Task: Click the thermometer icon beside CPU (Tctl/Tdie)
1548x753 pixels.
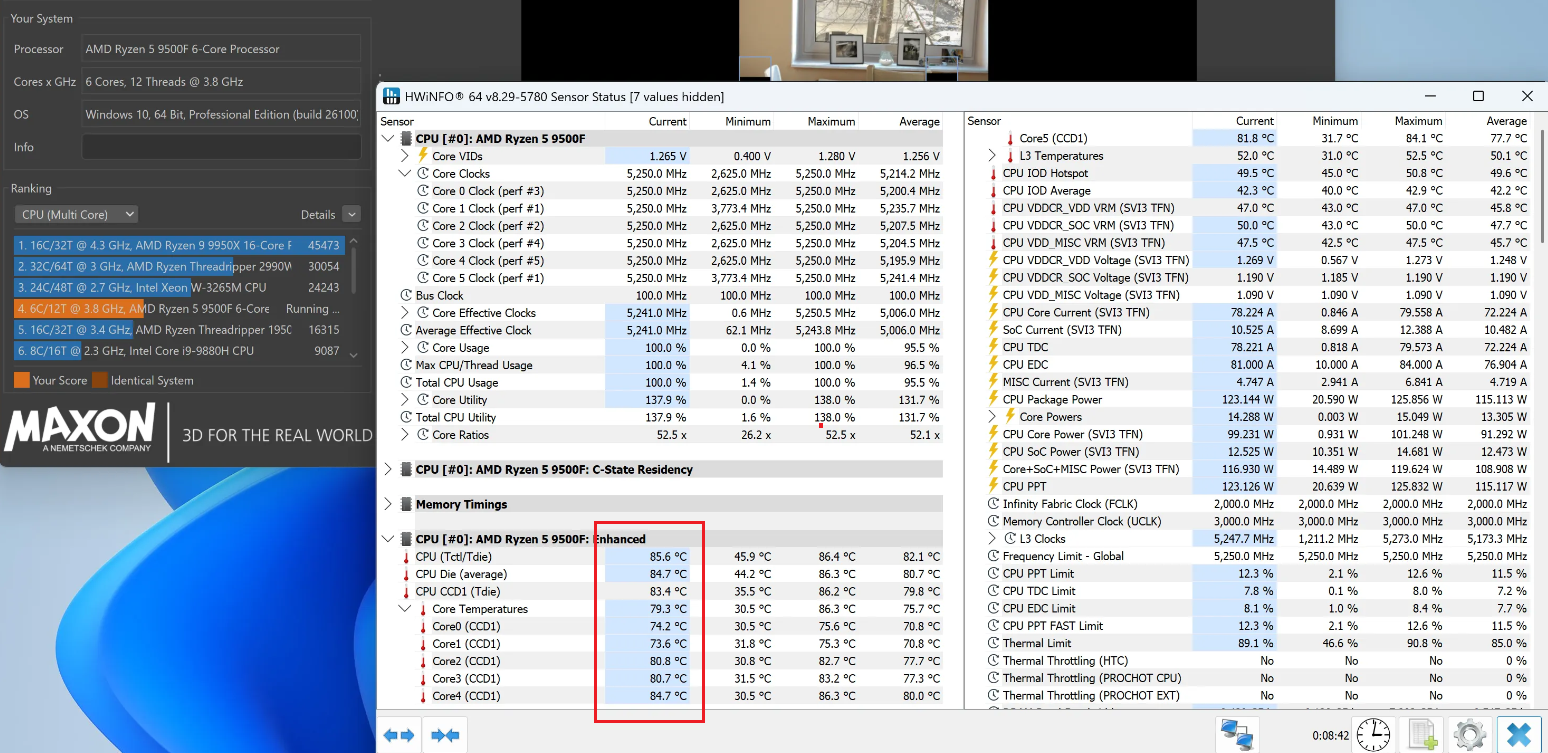Action: click(x=406, y=556)
